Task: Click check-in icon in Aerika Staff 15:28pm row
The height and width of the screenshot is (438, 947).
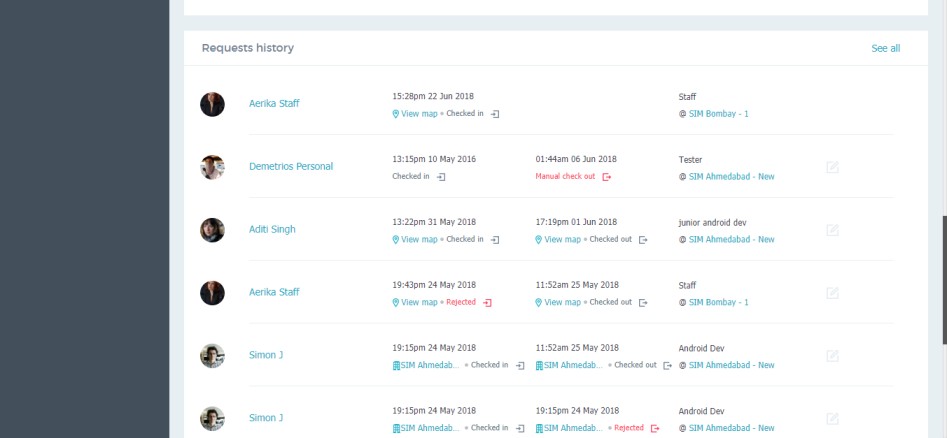Action: point(495,114)
